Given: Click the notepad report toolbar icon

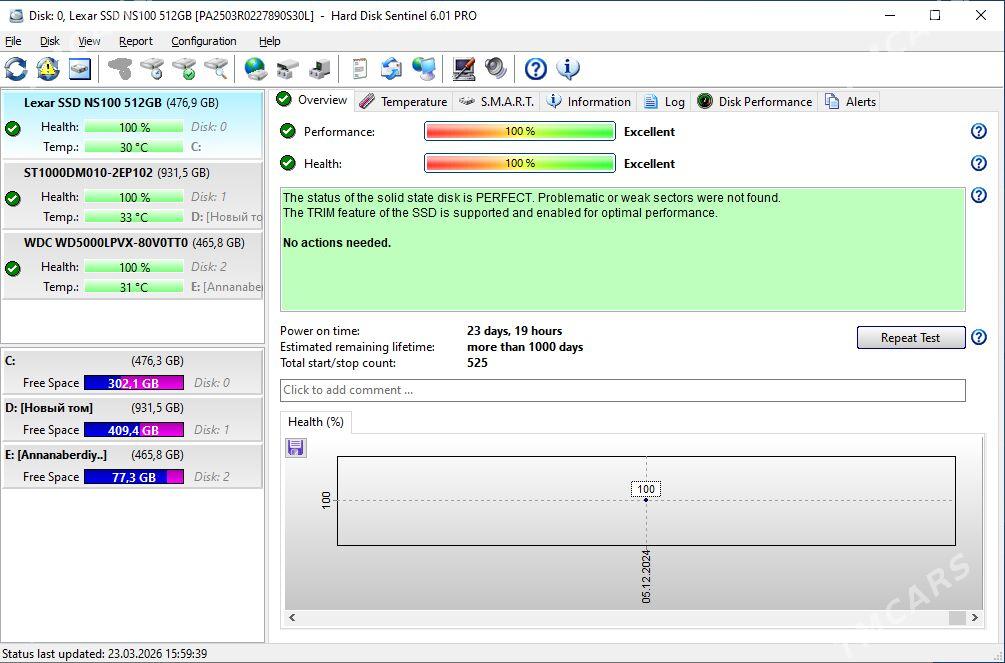Looking at the screenshot, I should tap(360, 69).
